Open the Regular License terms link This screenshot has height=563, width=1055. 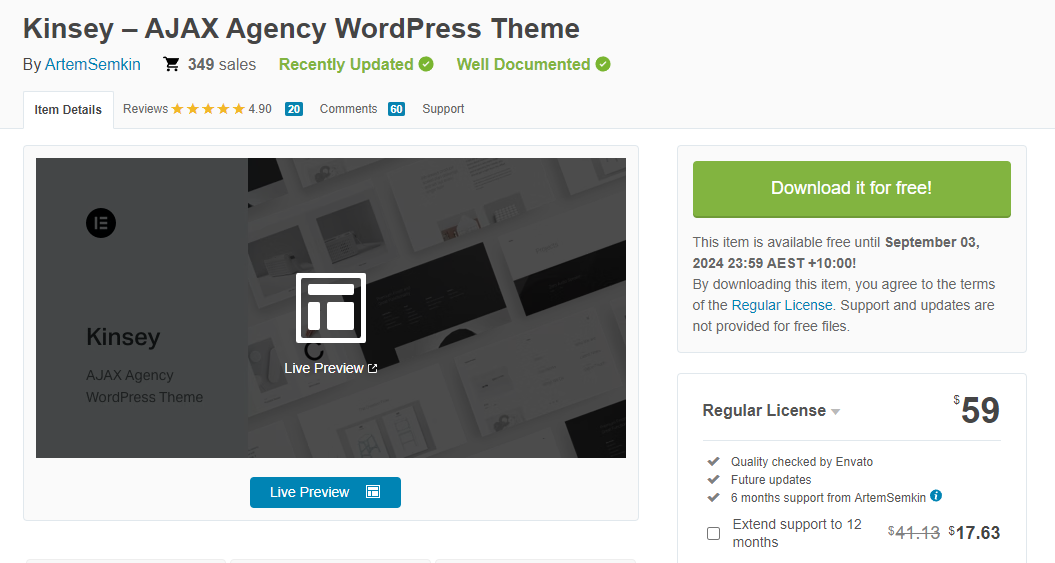coord(781,305)
